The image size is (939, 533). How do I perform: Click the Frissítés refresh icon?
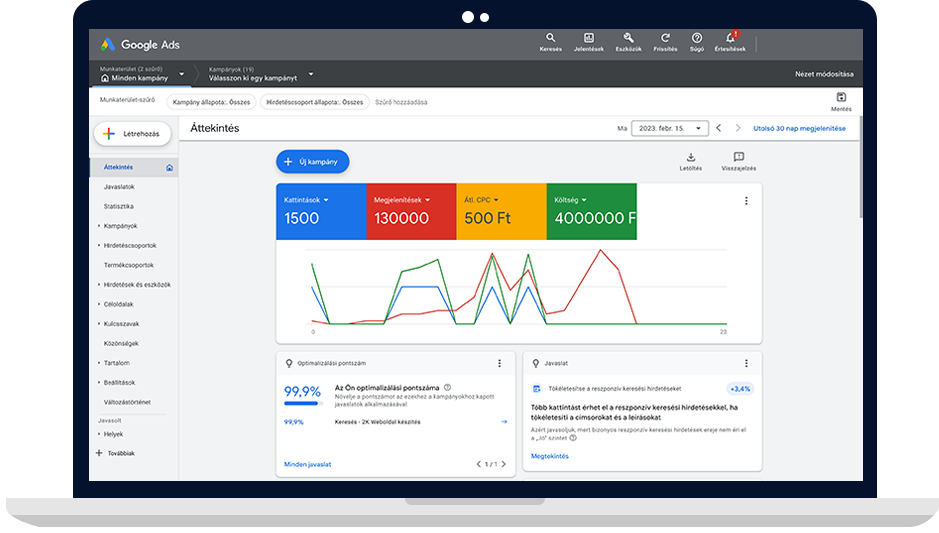(665, 38)
